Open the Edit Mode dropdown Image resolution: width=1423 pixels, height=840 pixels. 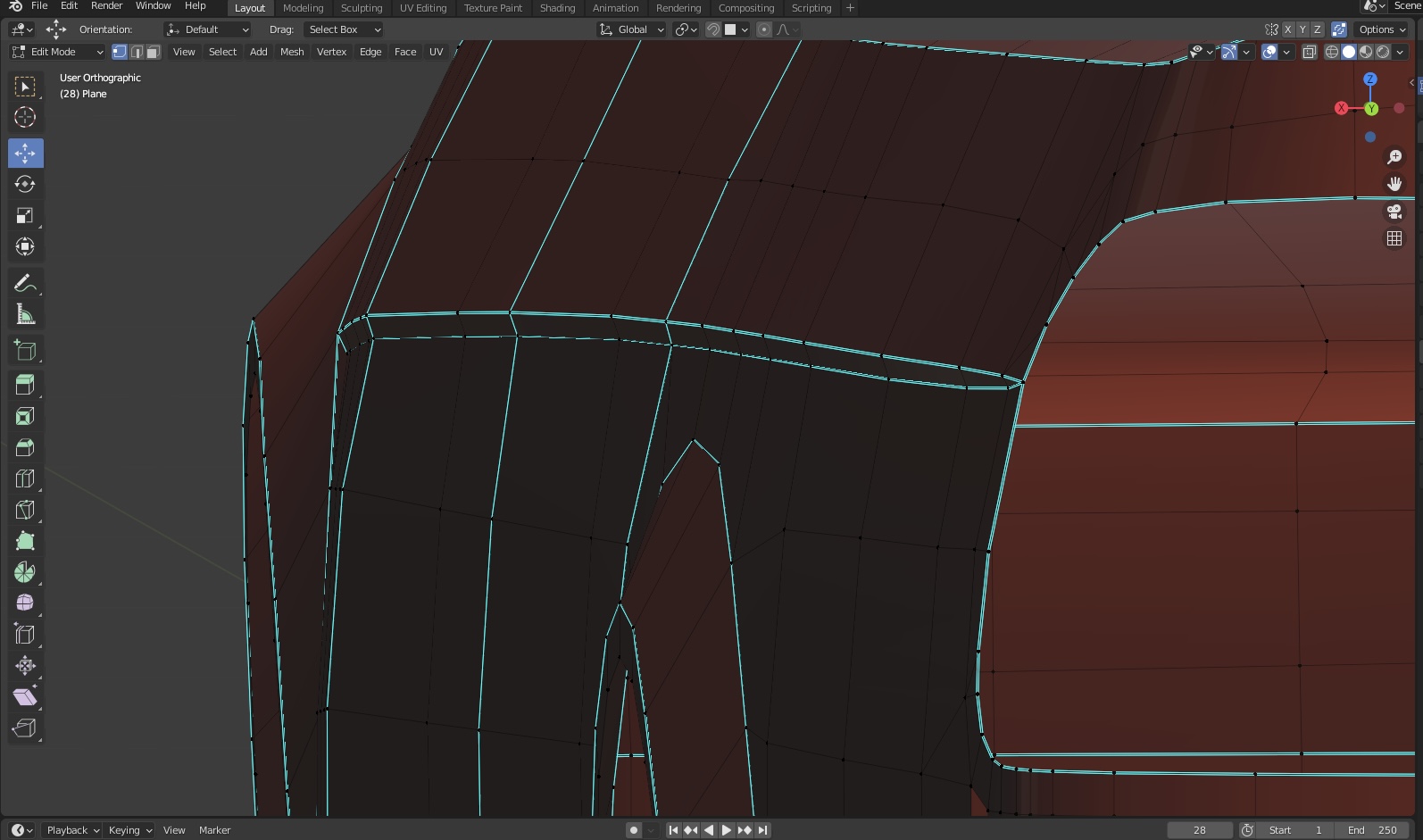coord(57,52)
